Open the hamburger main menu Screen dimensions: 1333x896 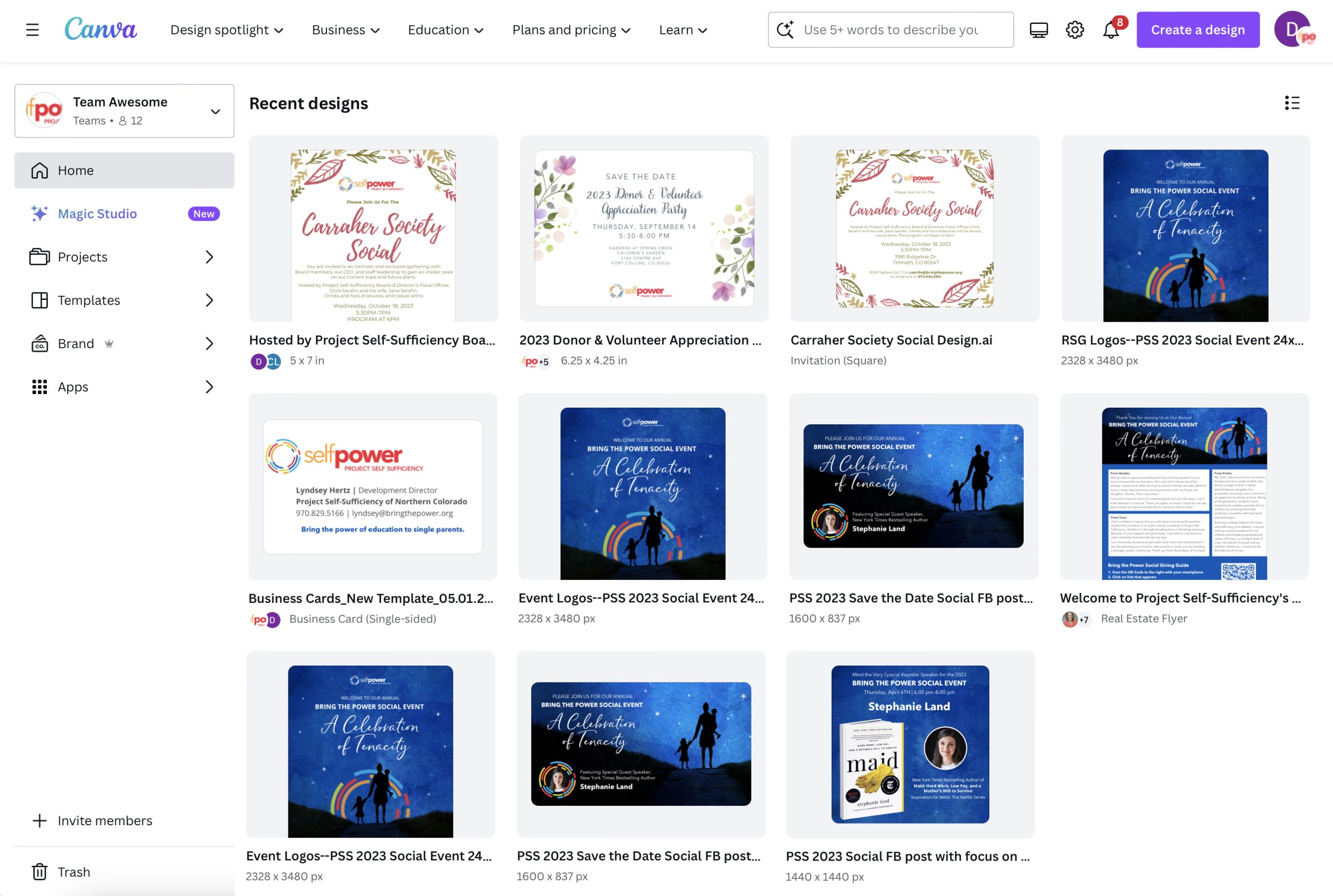pos(33,30)
